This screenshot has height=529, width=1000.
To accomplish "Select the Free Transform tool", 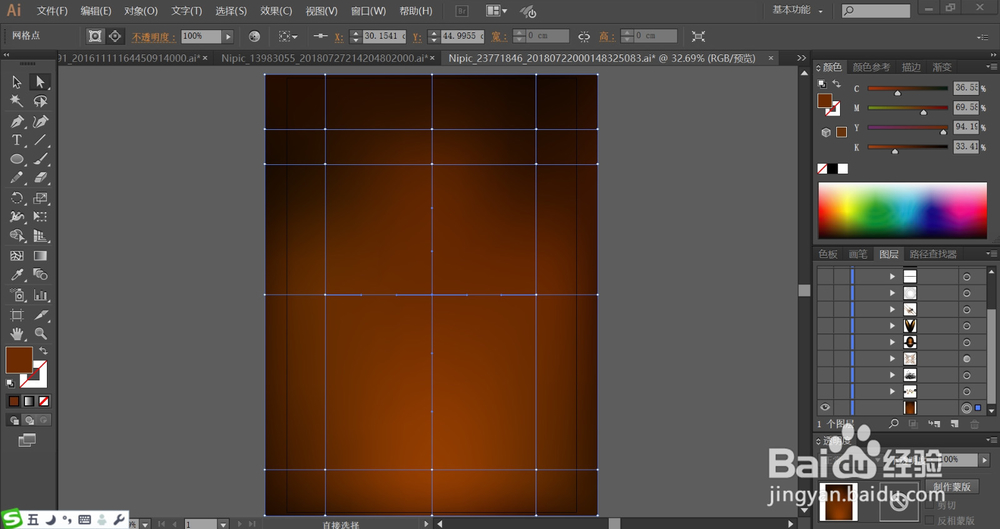I will (40, 217).
